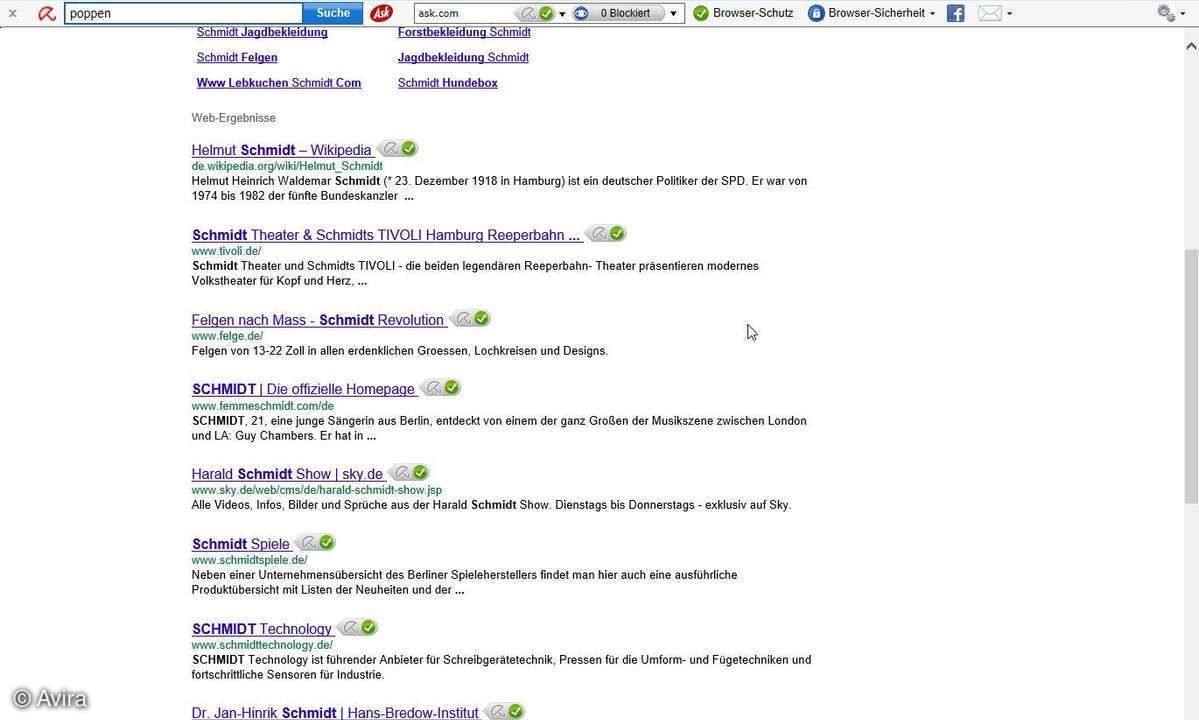The width and height of the screenshot is (1199, 720).
Task: Click the sky.de harald-schmidt-show.jsp URL
Action: pos(317,490)
